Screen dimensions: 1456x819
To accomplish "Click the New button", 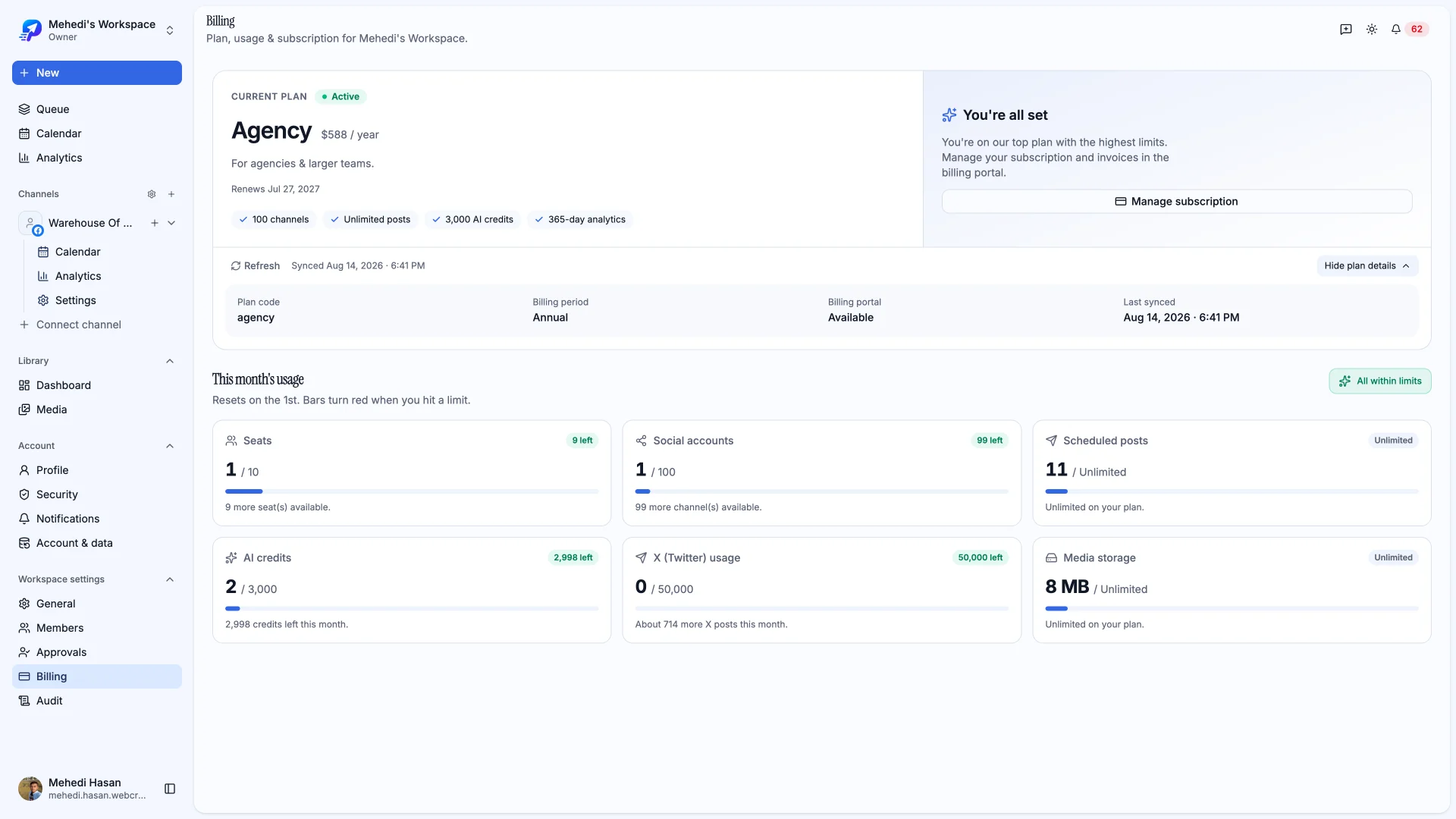I will (97, 73).
